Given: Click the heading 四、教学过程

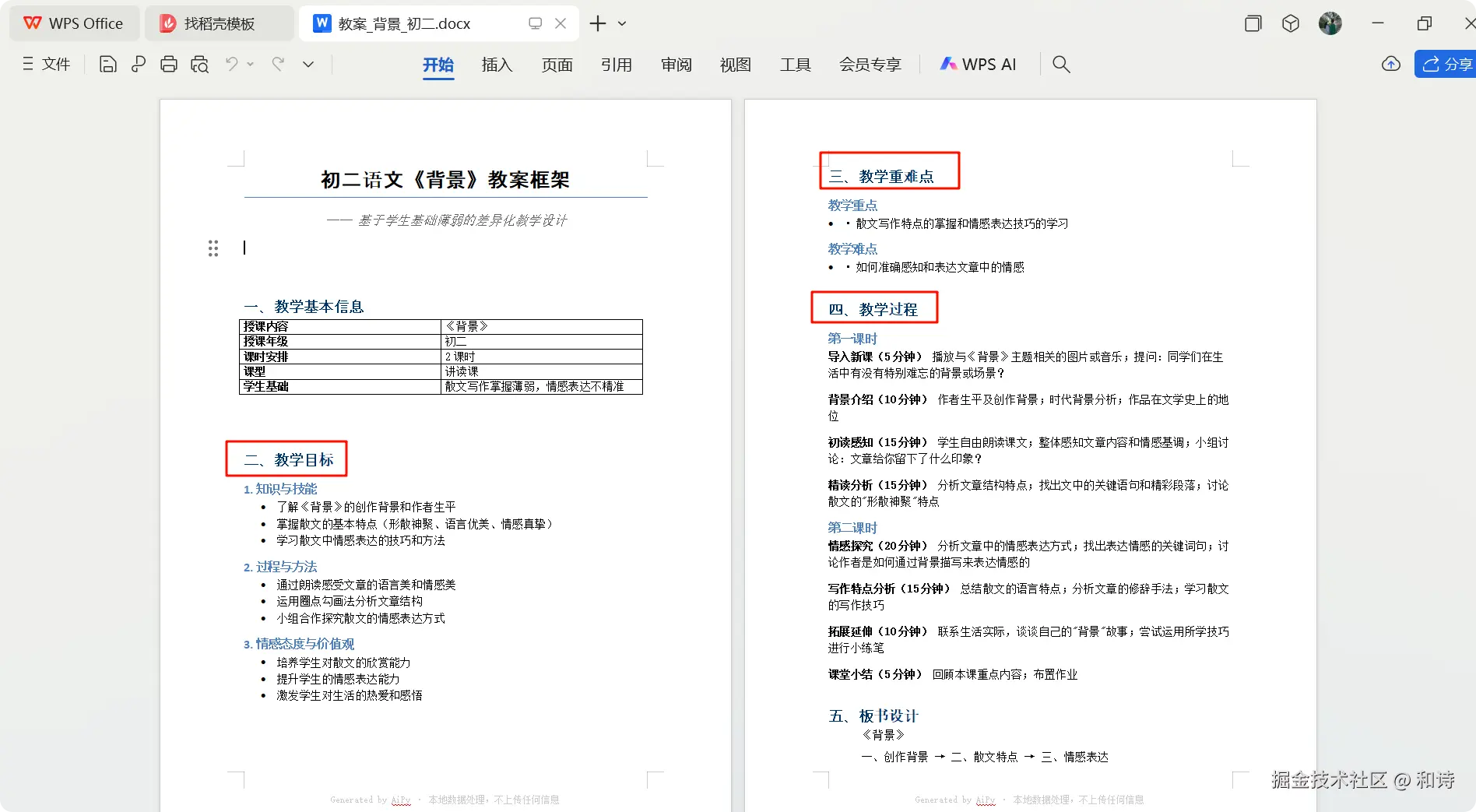Looking at the screenshot, I should point(873,310).
